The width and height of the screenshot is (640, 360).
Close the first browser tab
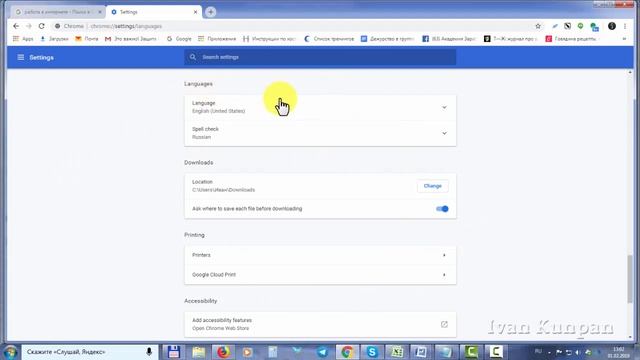coord(100,12)
